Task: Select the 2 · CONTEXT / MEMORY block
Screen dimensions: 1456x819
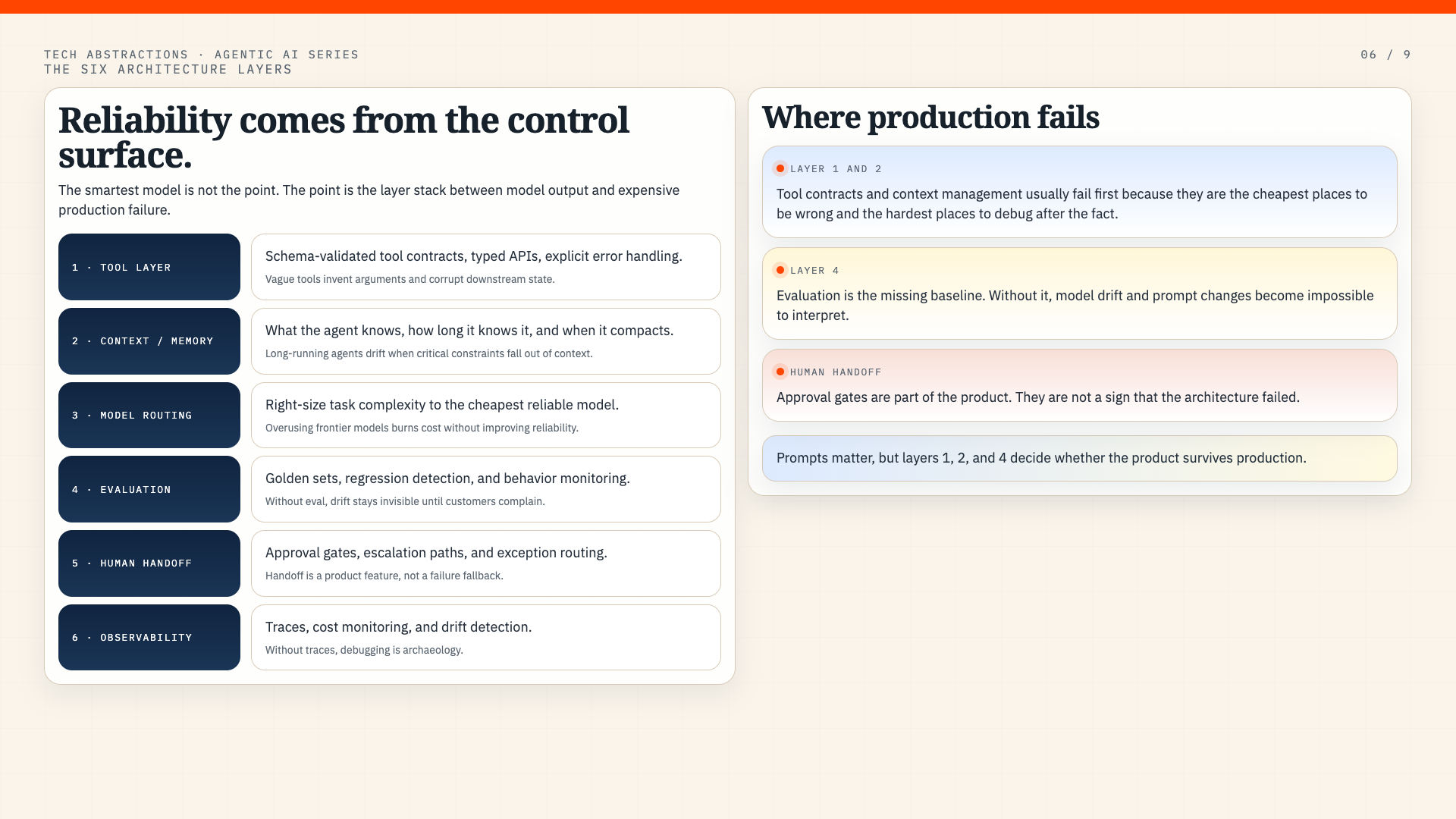Action: pos(149,341)
